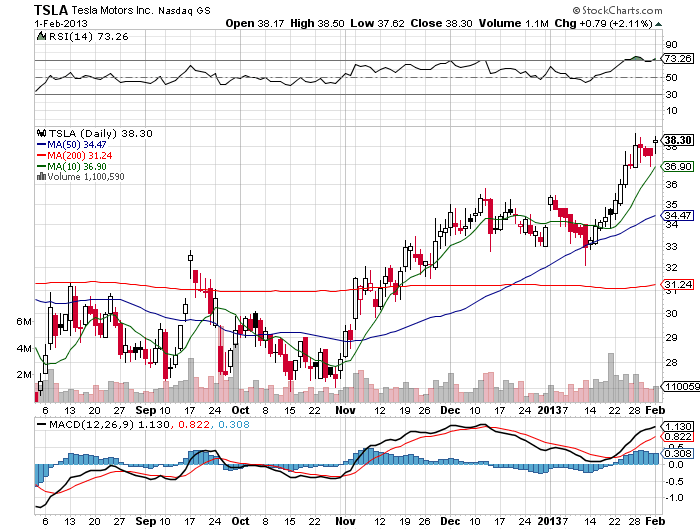Click the Nov label under the MACD panel
The width and height of the screenshot is (700, 530).
pos(345,521)
